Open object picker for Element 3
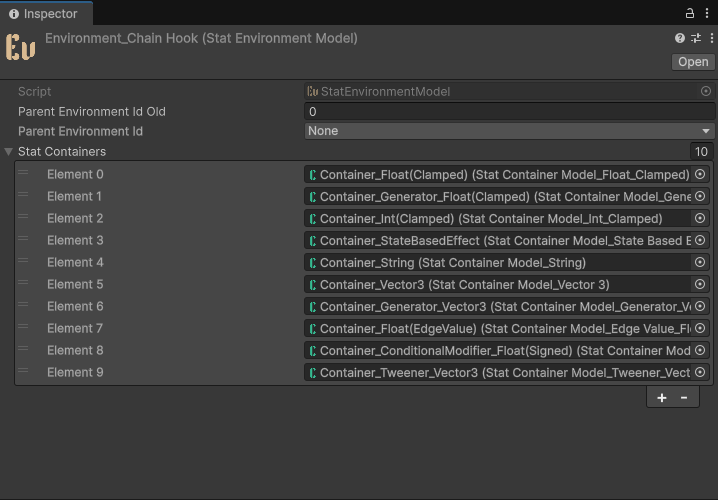718x500 pixels. [700, 240]
